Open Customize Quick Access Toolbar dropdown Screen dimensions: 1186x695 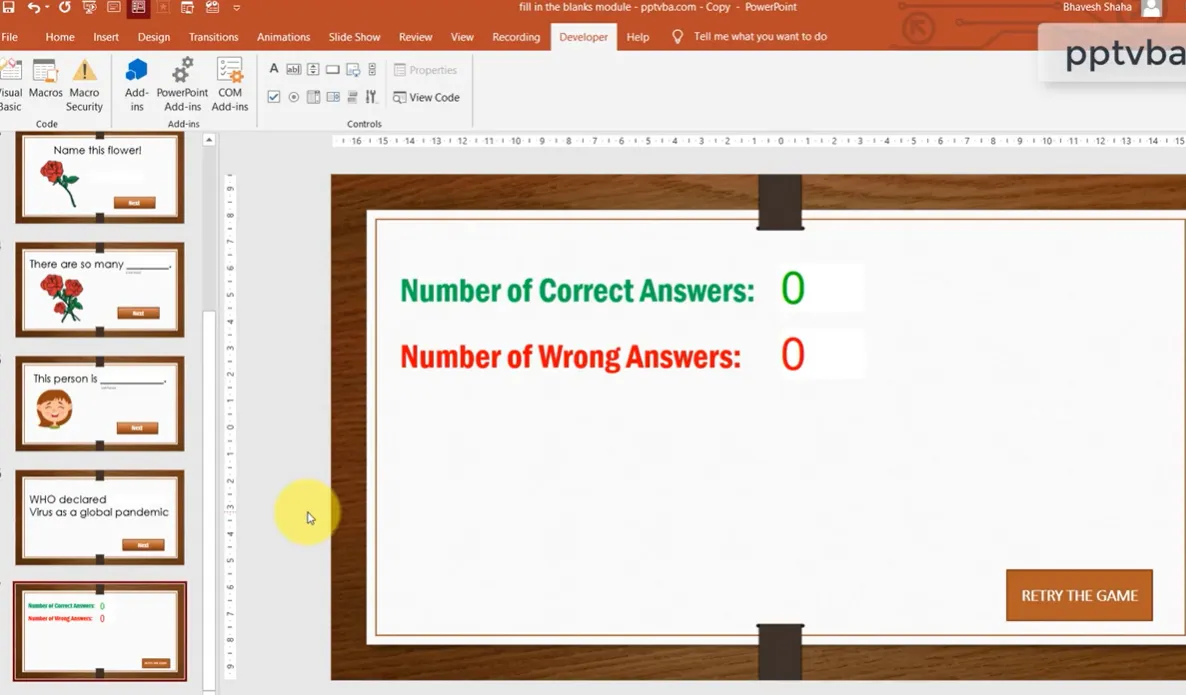(237, 8)
